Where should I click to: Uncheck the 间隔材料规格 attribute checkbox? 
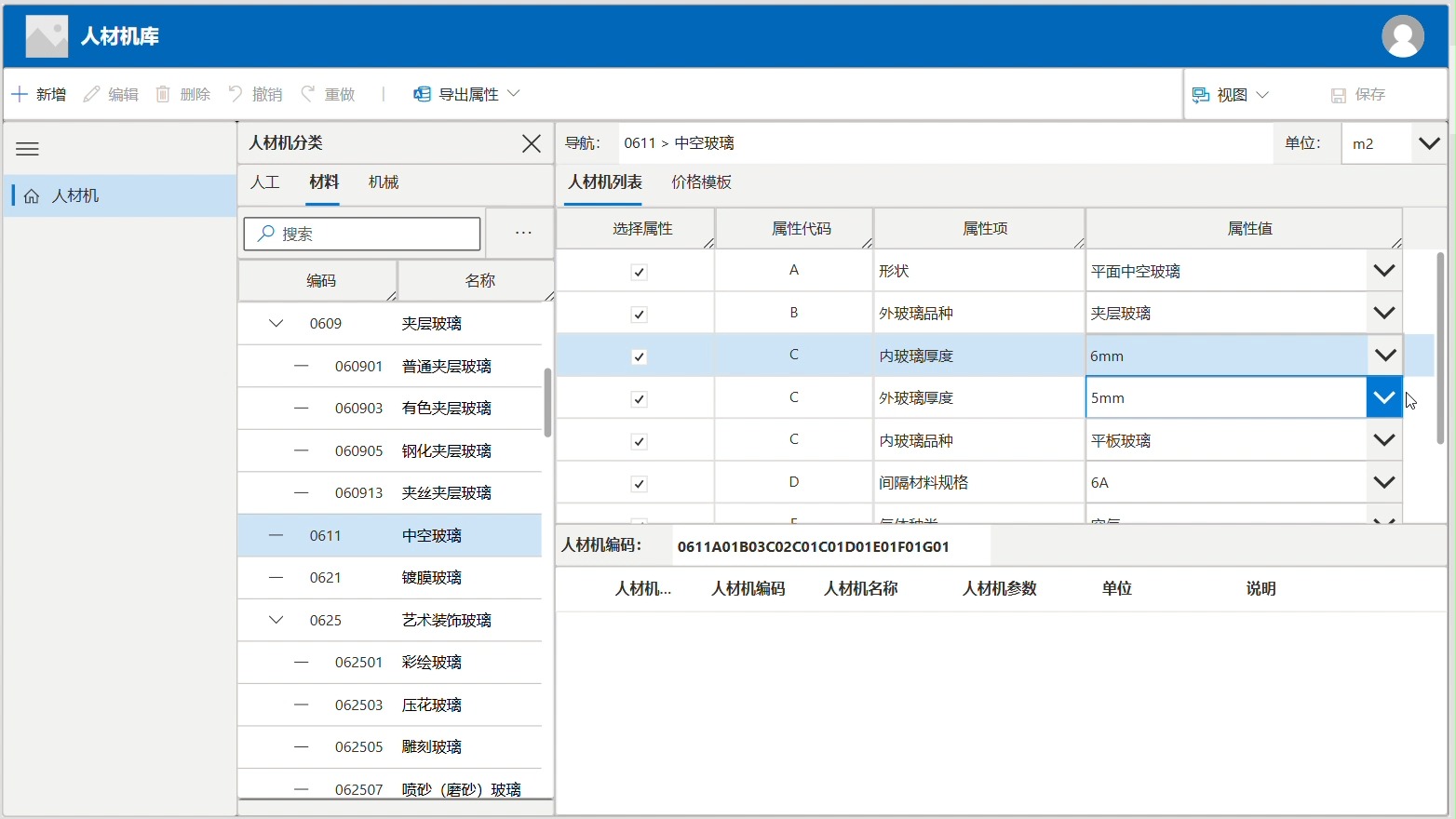click(639, 483)
